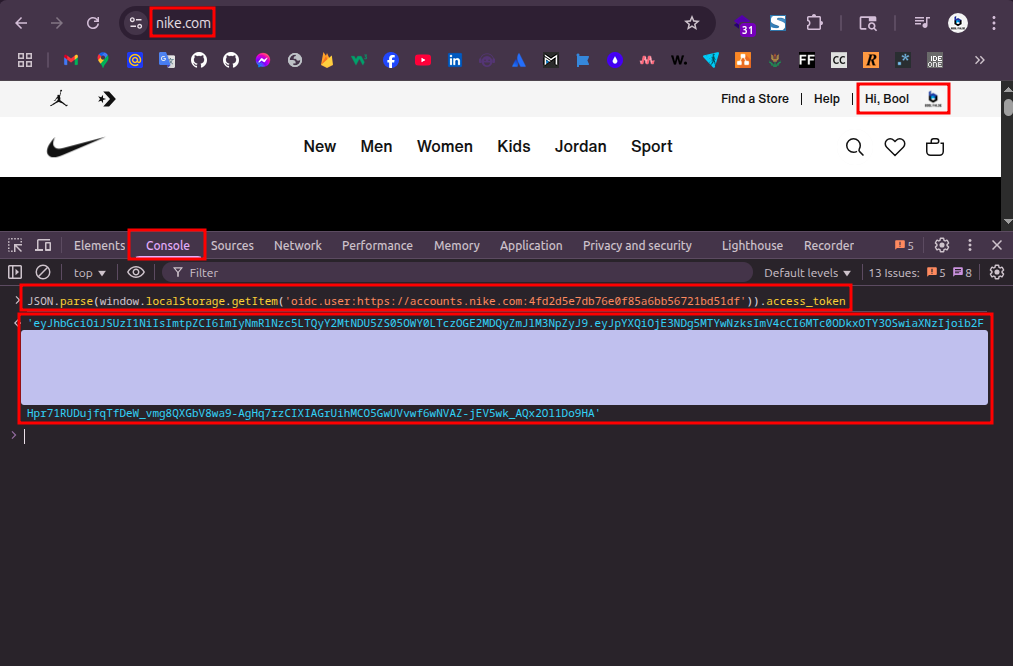Switch to the Application tab
Image resolution: width=1013 pixels, height=666 pixels.
click(531, 245)
